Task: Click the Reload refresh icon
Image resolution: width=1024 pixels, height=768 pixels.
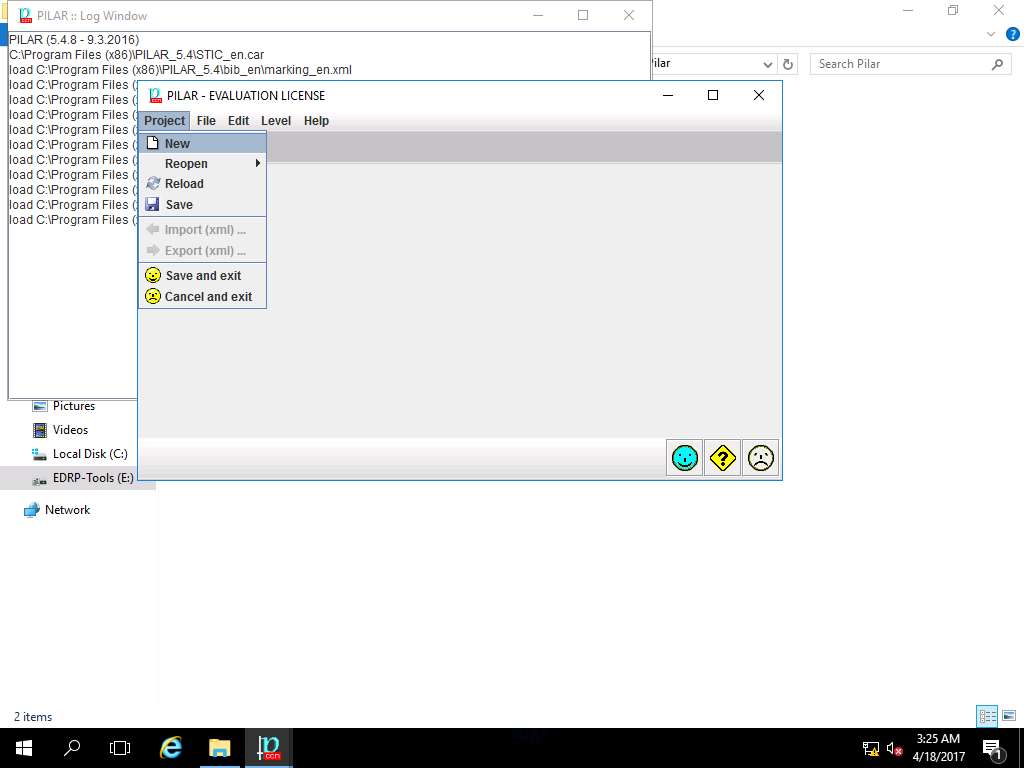Action: [153, 184]
